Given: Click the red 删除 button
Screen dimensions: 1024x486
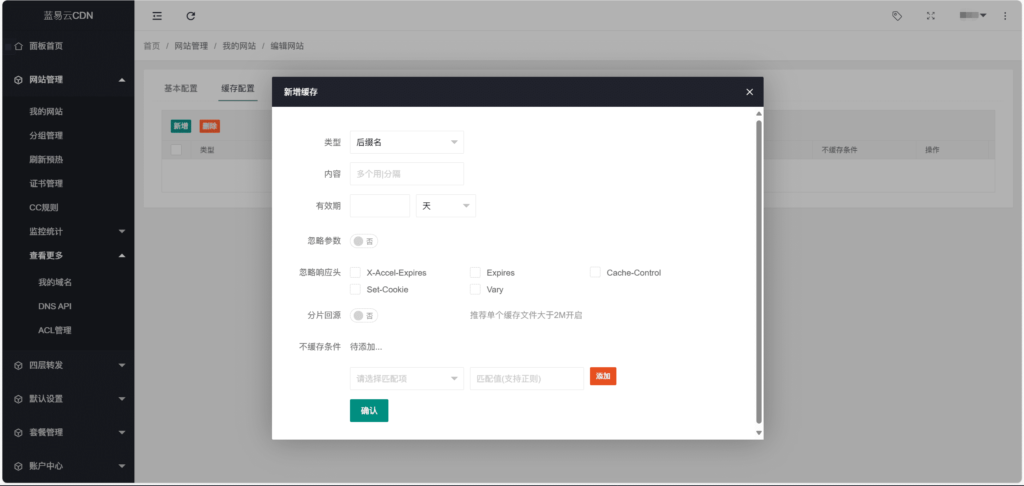Looking at the screenshot, I should coord(210,126).
